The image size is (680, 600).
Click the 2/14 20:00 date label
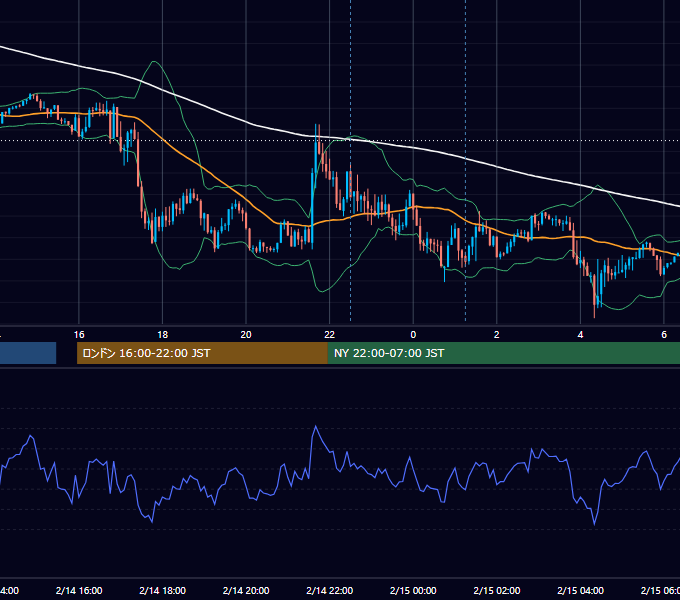click(x=246, y=590)
